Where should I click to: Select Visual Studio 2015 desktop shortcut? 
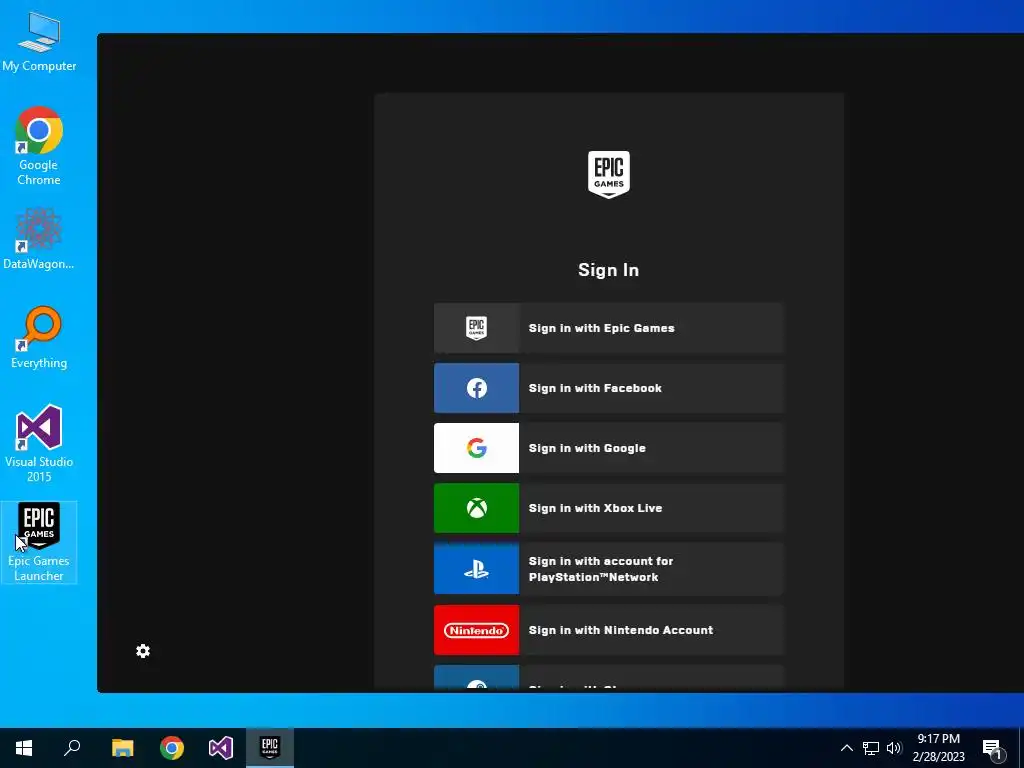point(39,443)
